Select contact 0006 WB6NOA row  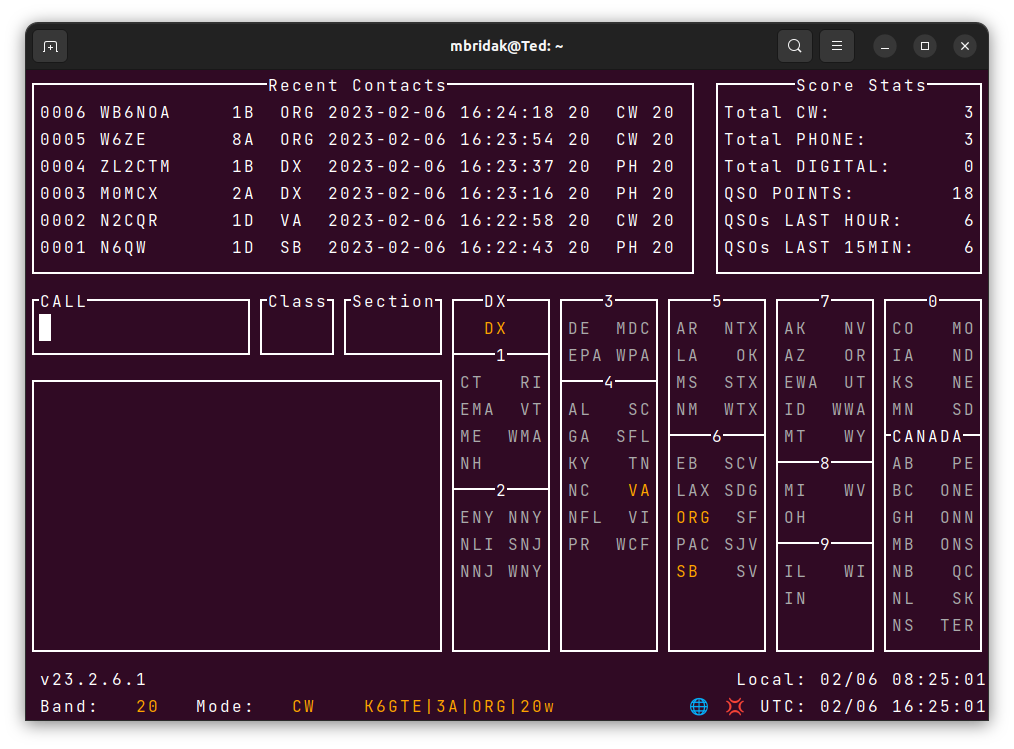(x=358, y=113)
